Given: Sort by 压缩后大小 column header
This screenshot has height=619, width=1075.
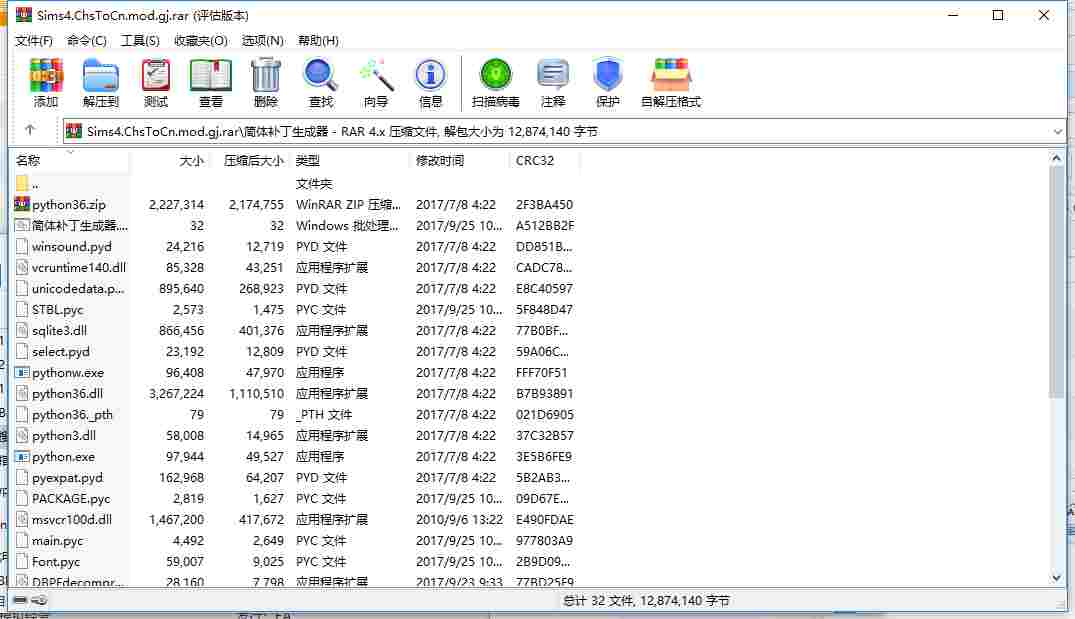Looking at the screenshot, I should pos(250,160).
